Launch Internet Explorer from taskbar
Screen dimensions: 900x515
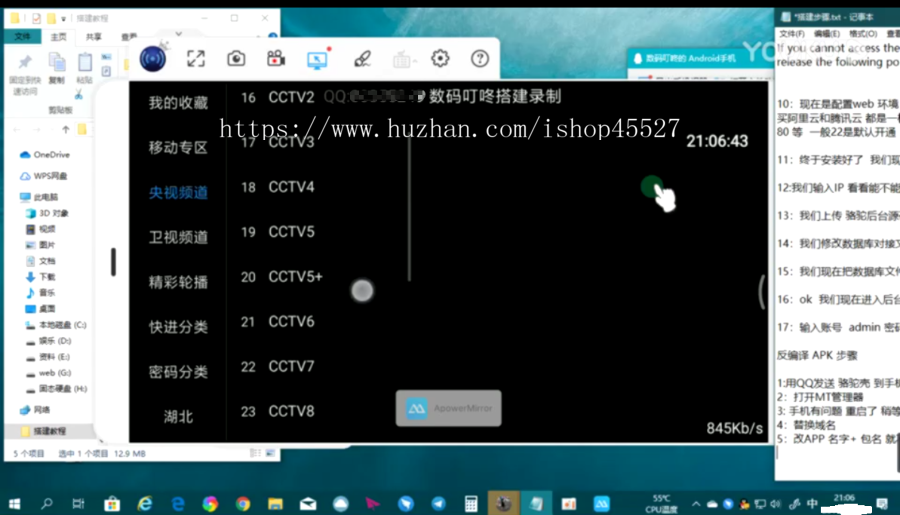[x=145, y=504]
